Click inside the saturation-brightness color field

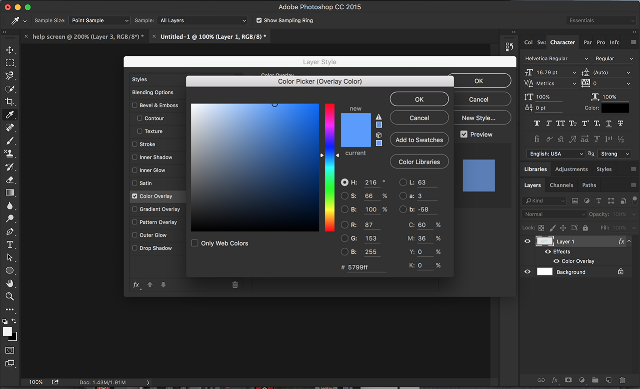tap(255, 167)
